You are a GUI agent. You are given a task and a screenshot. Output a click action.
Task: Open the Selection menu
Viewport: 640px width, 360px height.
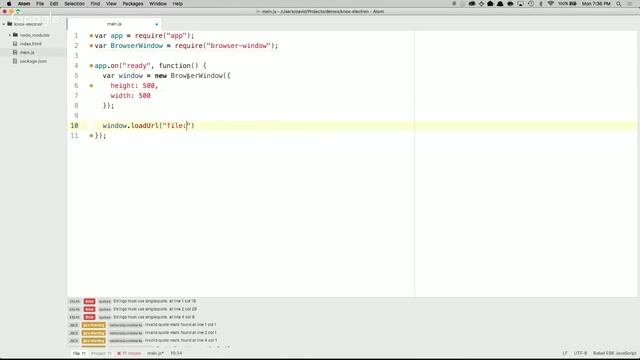pos(74,4)
